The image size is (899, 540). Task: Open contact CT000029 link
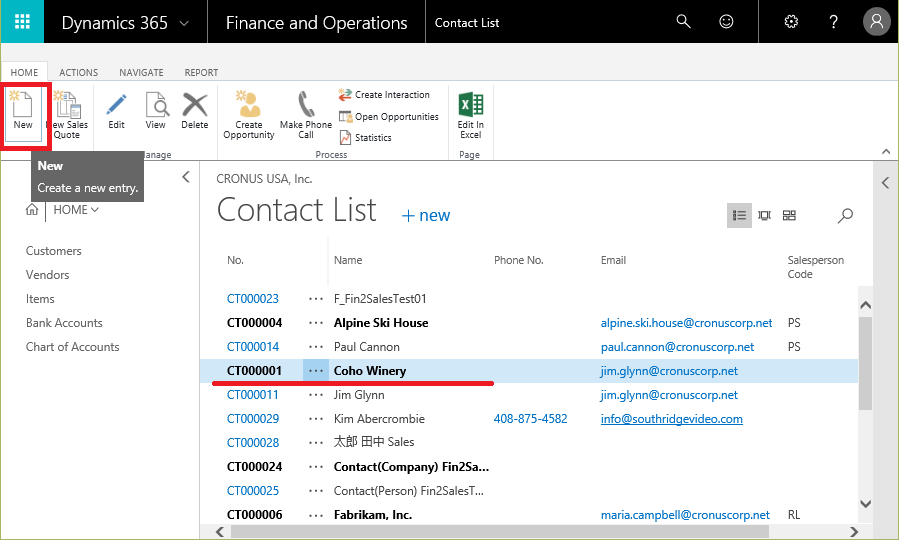coord(253,419)
